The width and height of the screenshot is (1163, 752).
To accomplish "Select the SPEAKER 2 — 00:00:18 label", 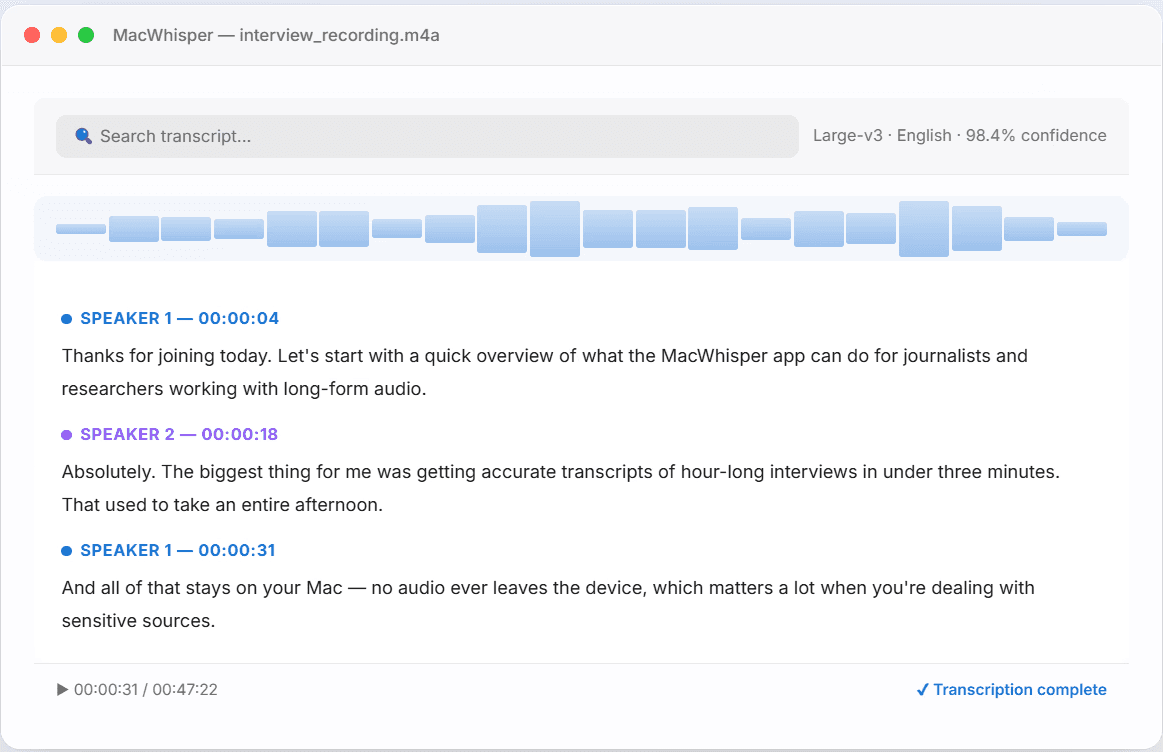I will (x=179, y=434).
